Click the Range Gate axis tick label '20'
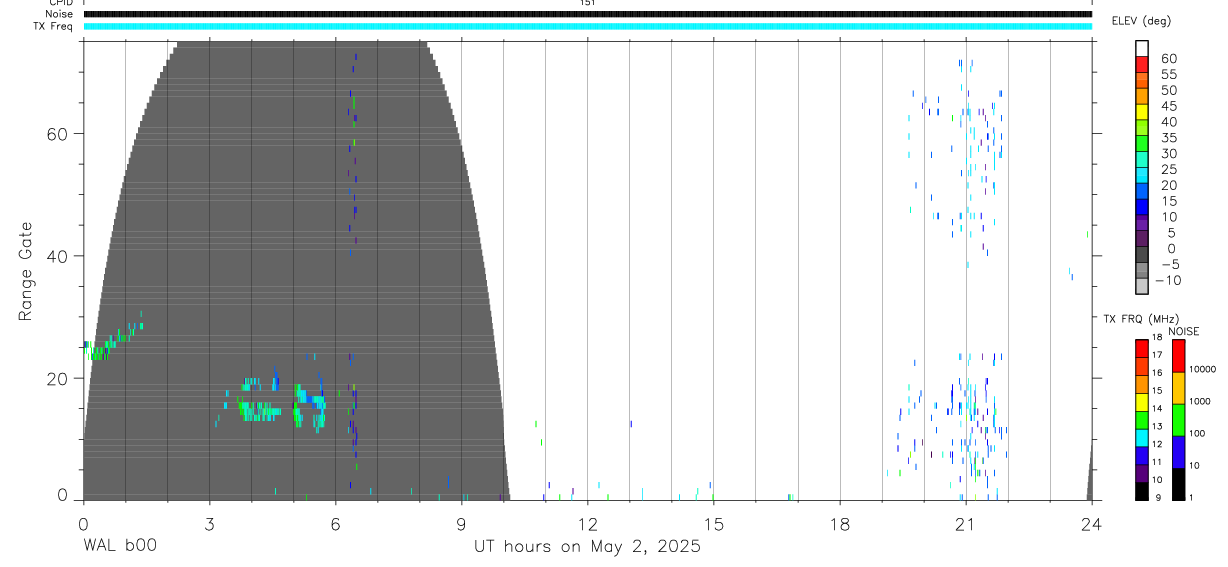1228x567 pixels. pos(59,378)
